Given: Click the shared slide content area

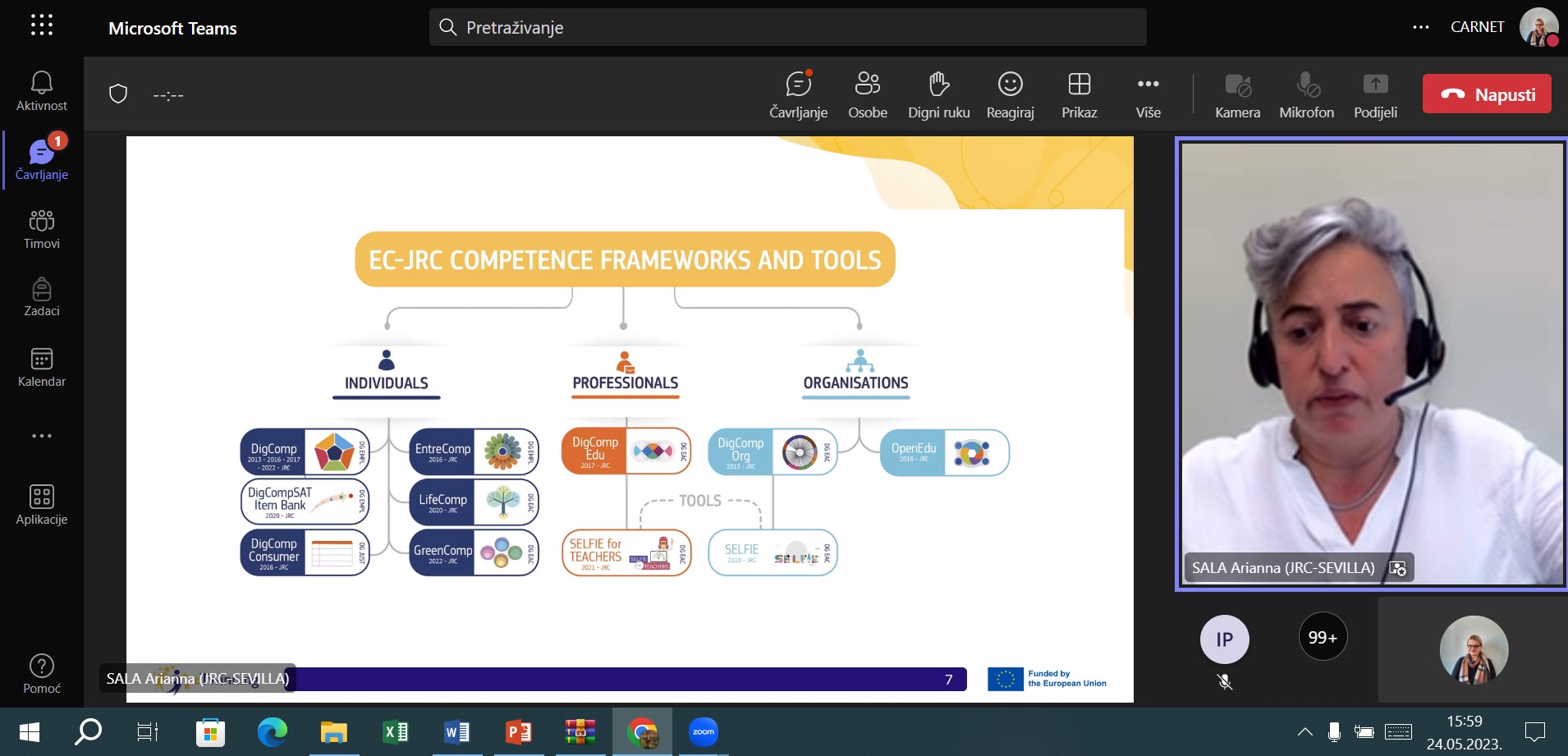Looking at the screenshot, I should coord(630,419).
